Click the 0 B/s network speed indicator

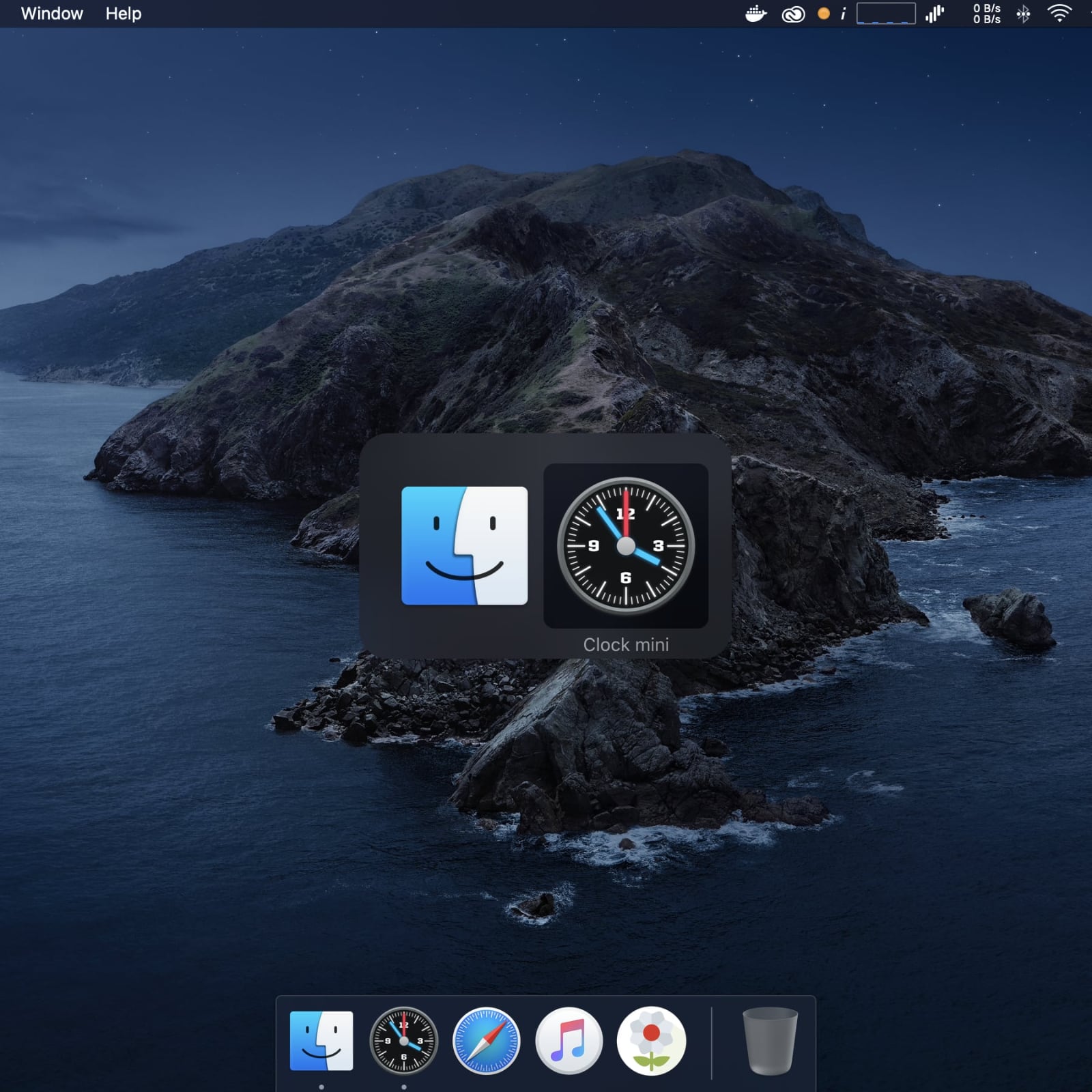point(987,14)
